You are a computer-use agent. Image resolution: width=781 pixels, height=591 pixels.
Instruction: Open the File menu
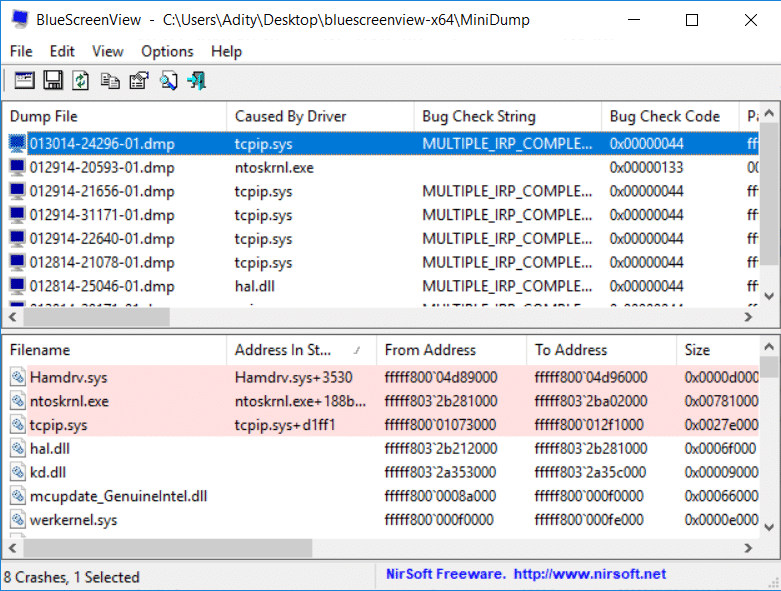coord(21,51)
